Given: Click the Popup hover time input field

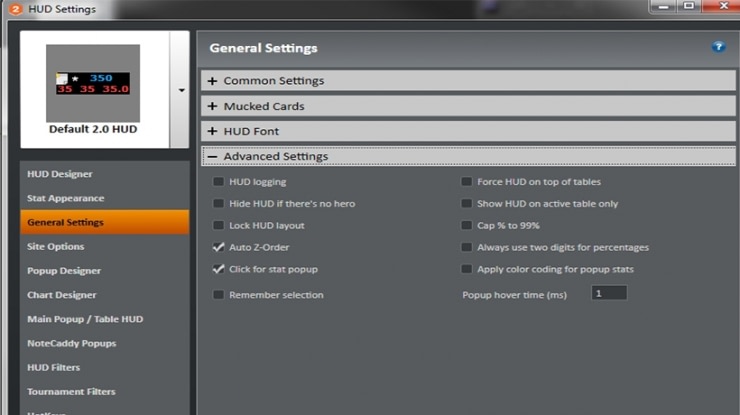Looking at the screenshot, I should tap(609, 293).
